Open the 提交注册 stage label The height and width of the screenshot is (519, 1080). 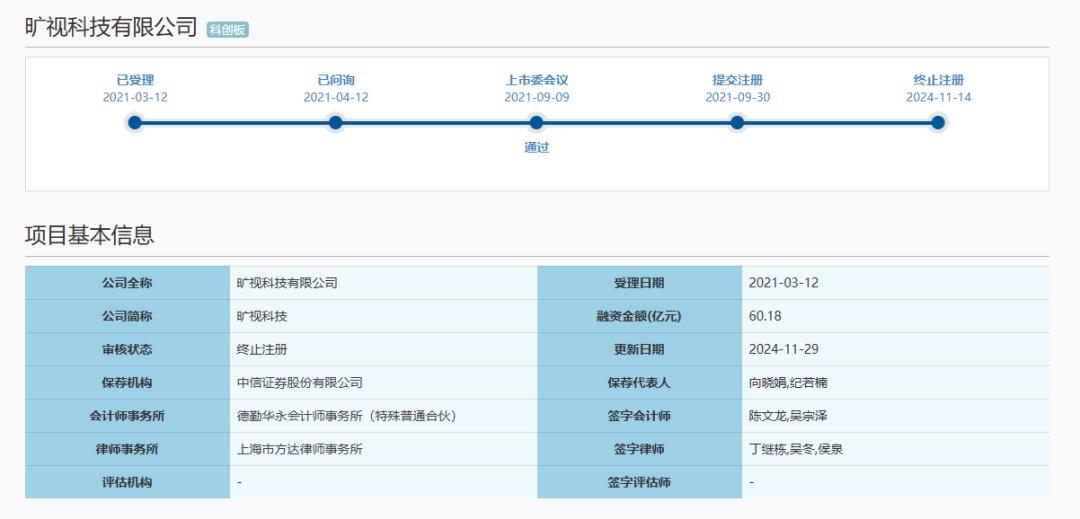pyautogui.click(x=737, y=81)
